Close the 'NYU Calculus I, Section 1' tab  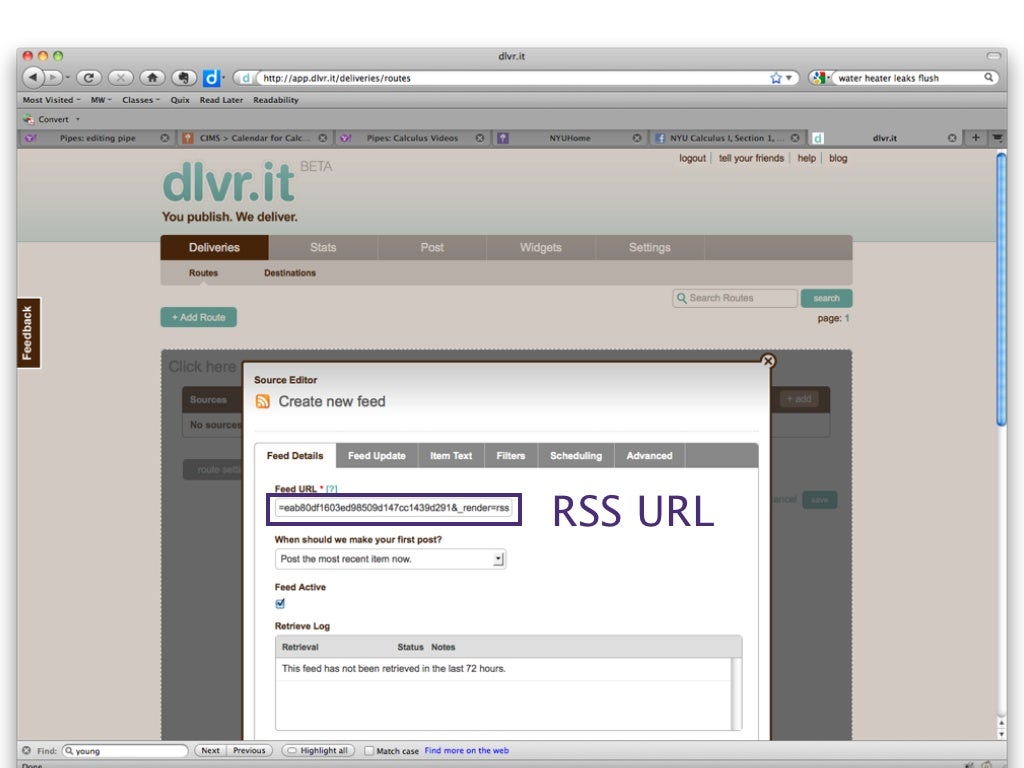pos(795,138)
